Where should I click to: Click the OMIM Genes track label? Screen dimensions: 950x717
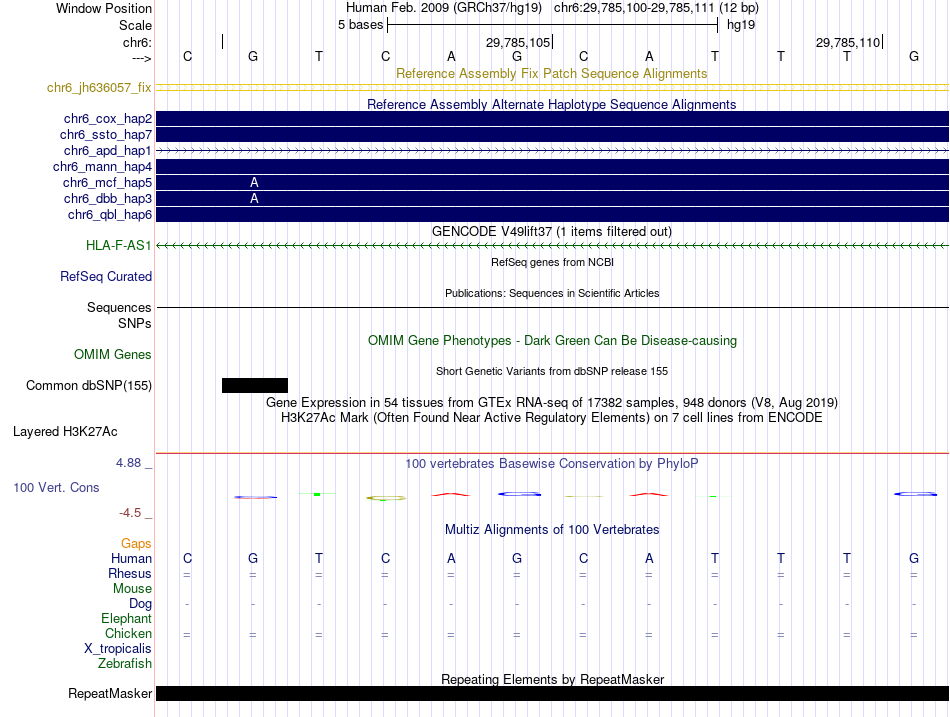tap(112, 355)
